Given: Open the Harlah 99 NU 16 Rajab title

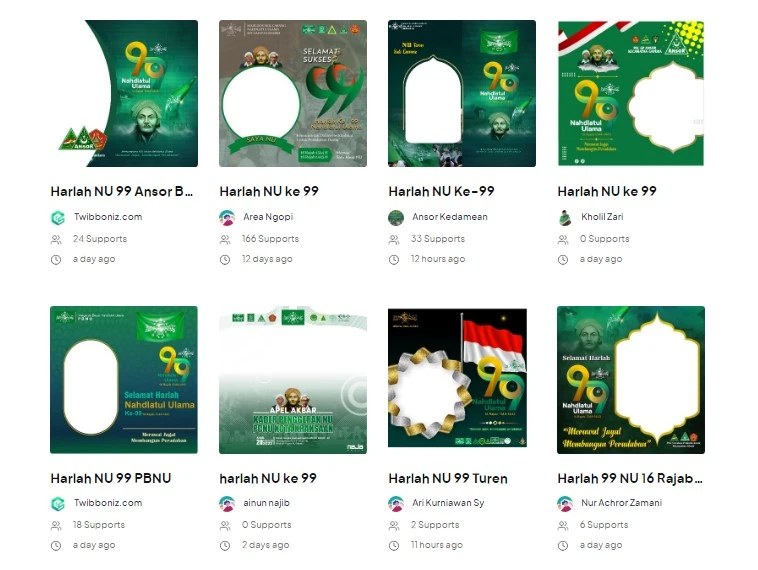Looking at the screenshot, I should point(630,478).
